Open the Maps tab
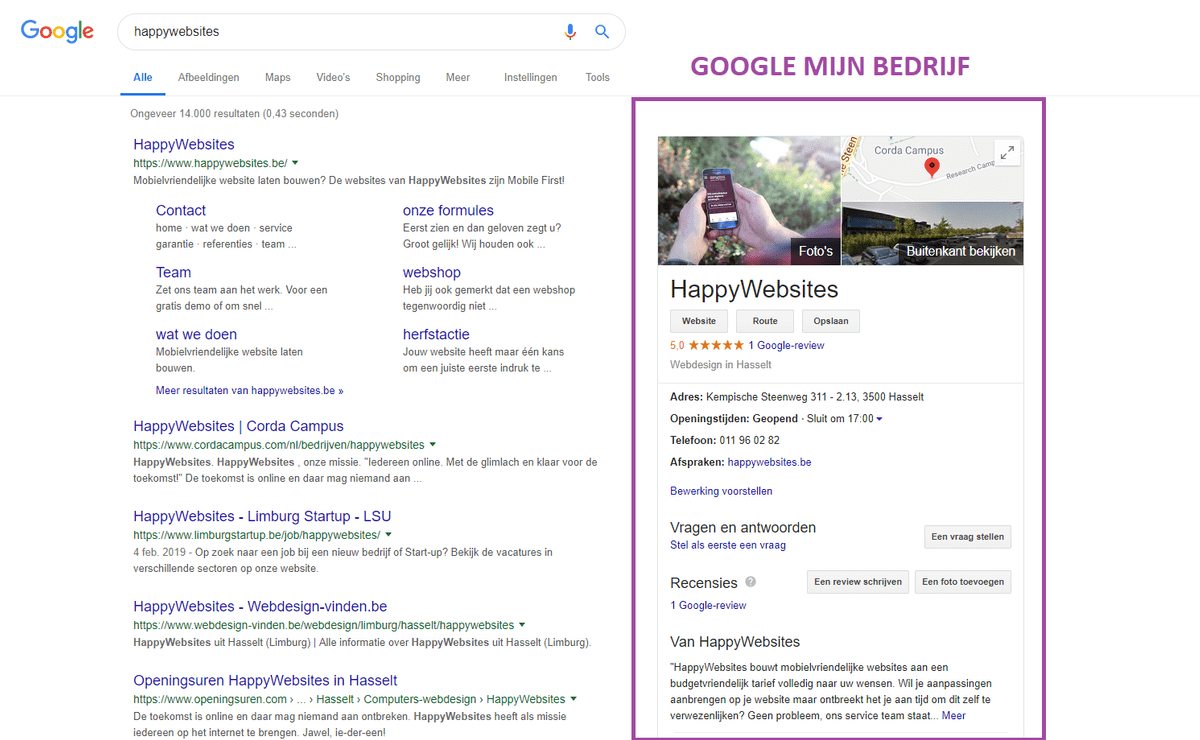Viewport: 1200px width, 740px height. click(x=278, y=77)
